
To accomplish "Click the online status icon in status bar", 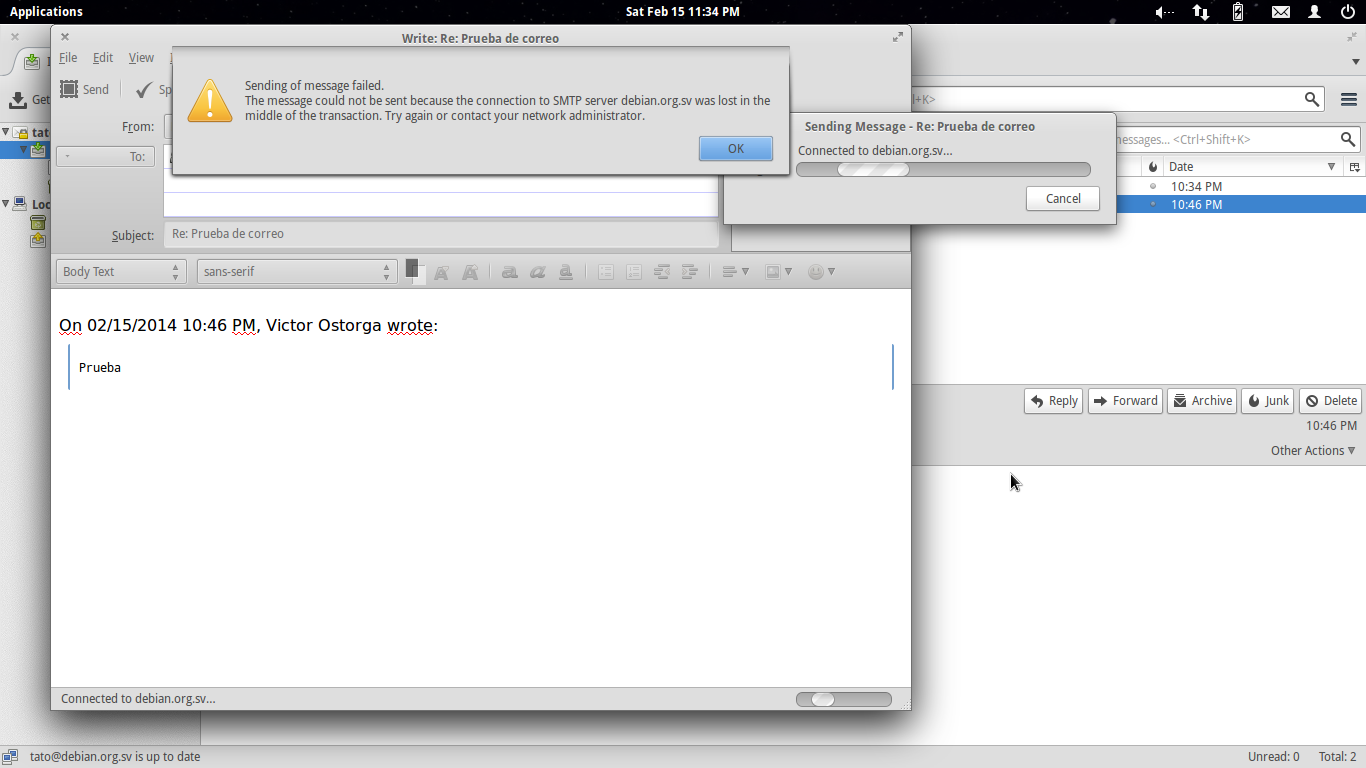I will pos(10,757).
